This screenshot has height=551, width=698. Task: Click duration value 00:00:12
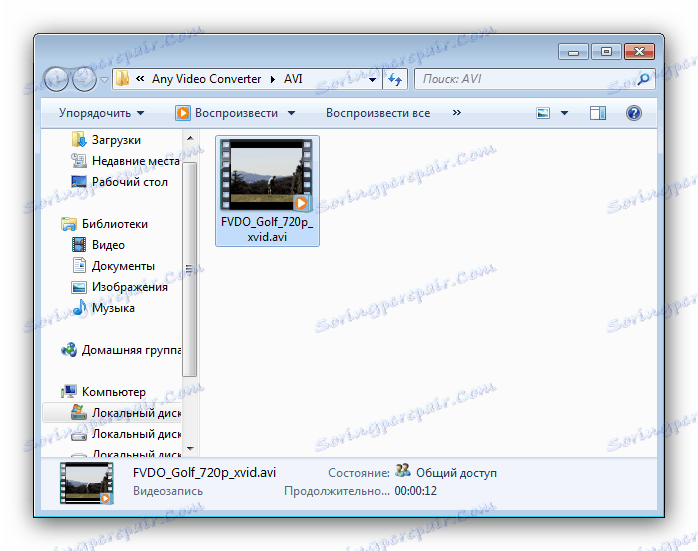(415, 491)
